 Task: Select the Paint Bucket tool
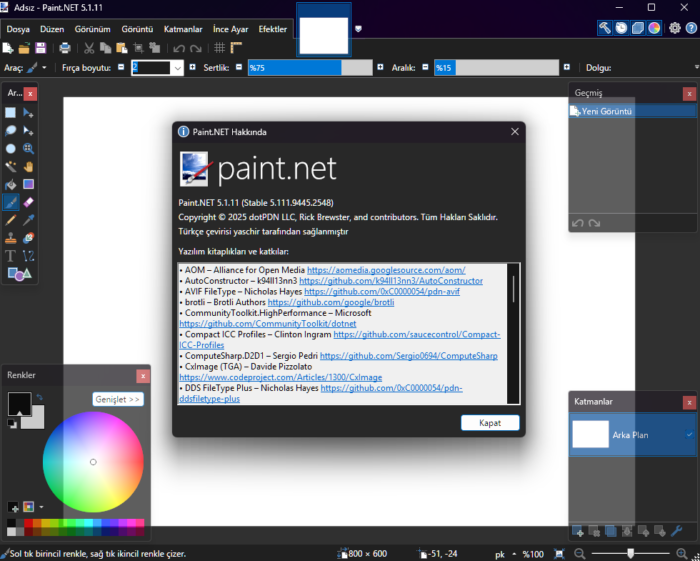pyautogui.click(x=10, y=184)
